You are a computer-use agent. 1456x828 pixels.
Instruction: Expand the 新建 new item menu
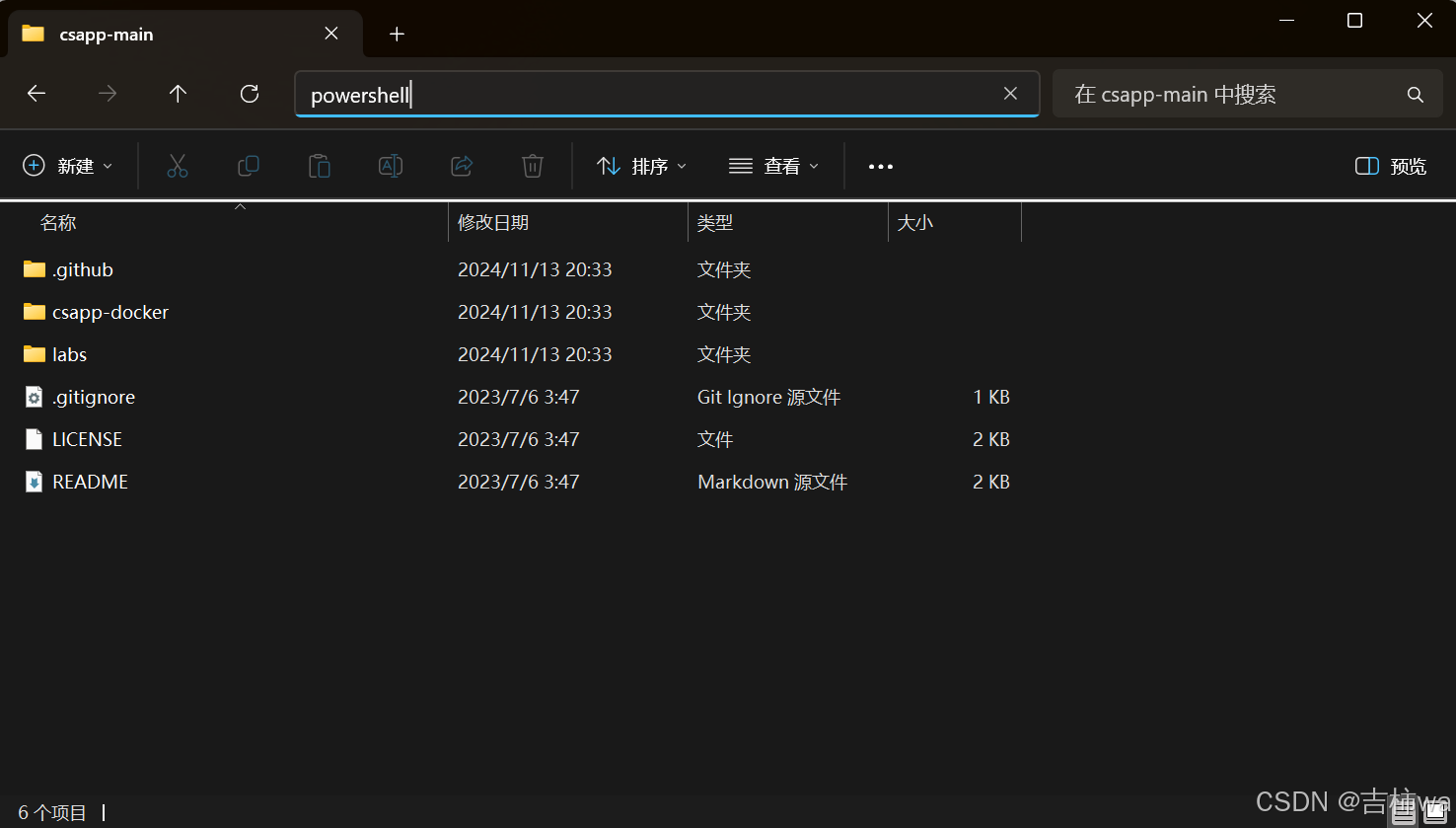pos(67,166)
